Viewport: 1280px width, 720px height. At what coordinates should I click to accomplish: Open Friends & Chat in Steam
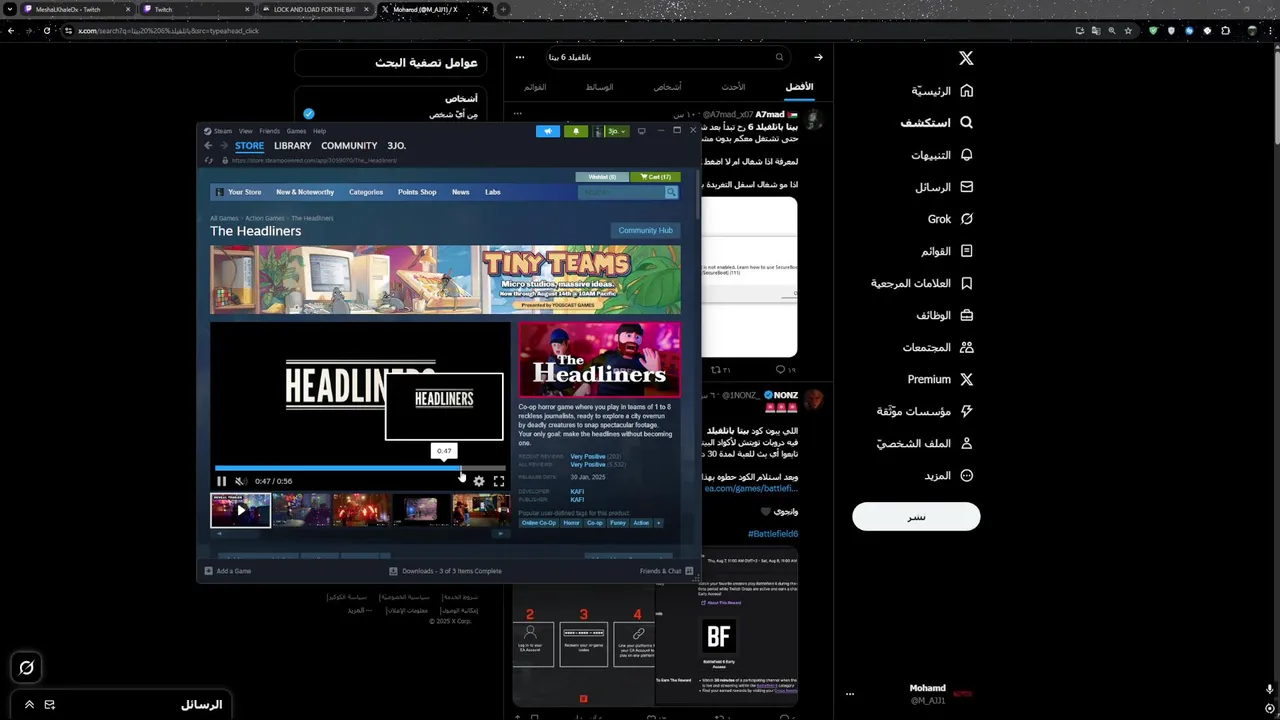666,571
